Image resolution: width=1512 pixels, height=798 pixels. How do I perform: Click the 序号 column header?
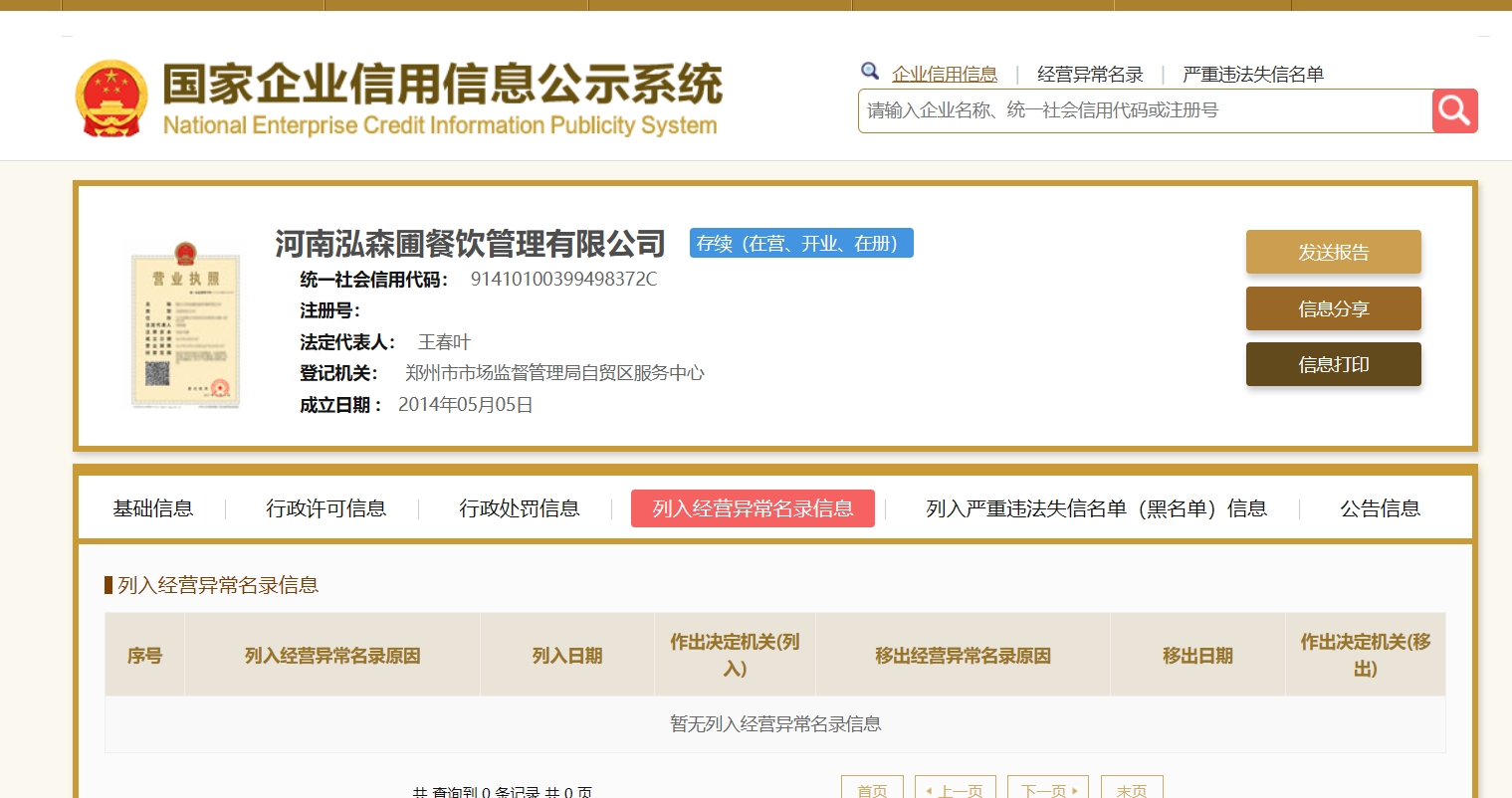tap(144, 656)
